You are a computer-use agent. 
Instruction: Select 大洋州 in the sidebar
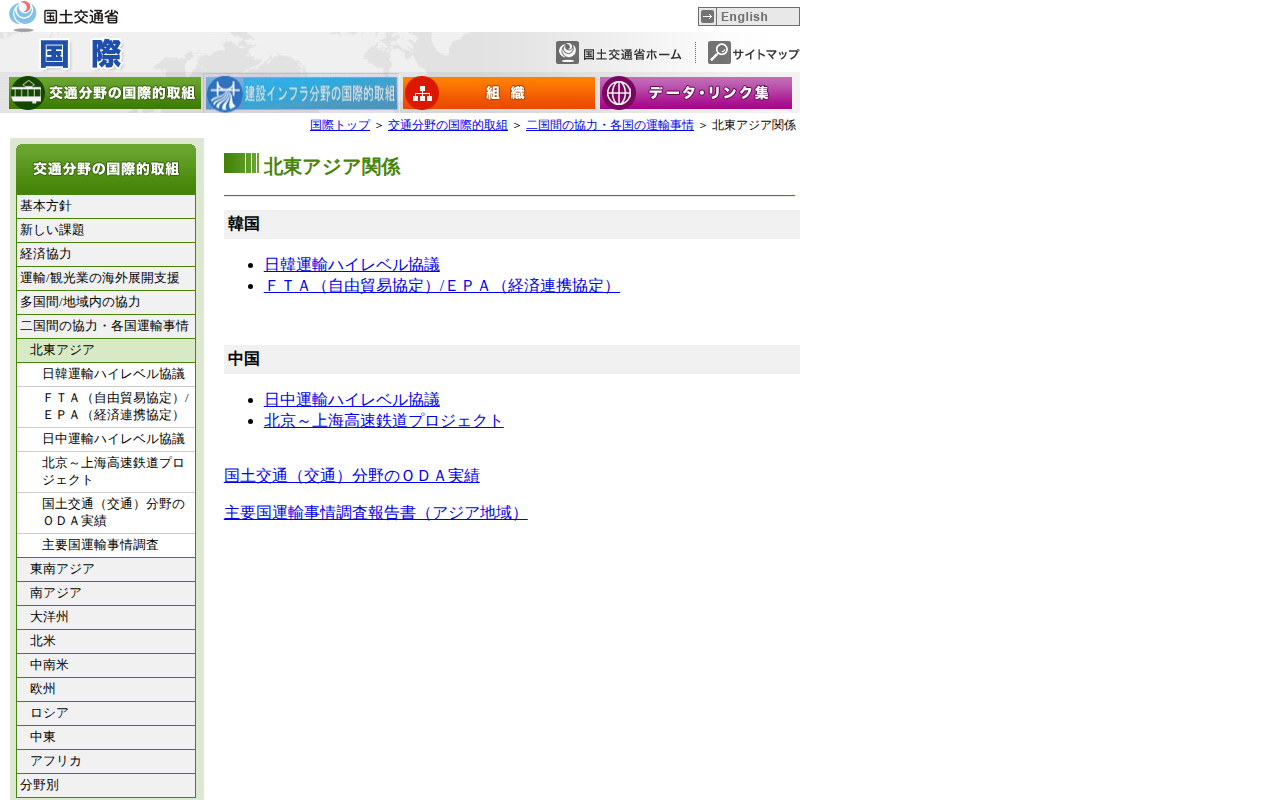106,617
